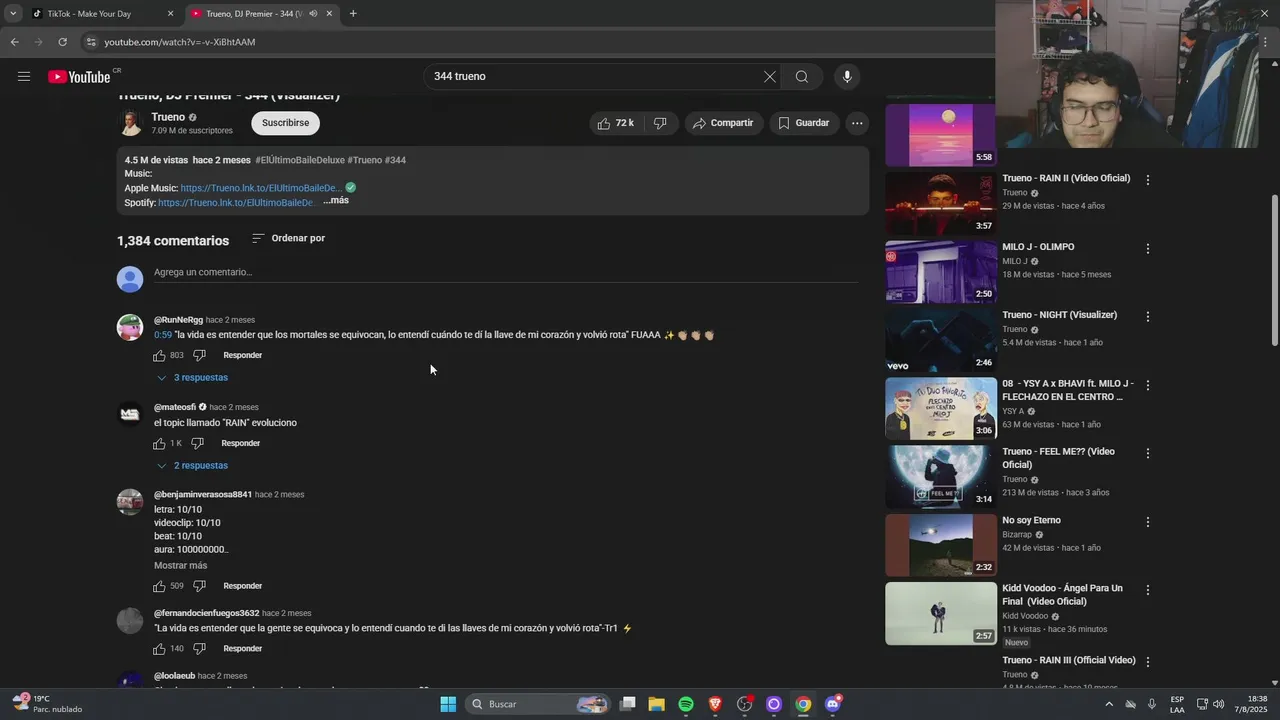Reply to the @fernandocienfuegos3632 comment
This screenshot has width=1280, height=720.
click(x=243, y=648)
